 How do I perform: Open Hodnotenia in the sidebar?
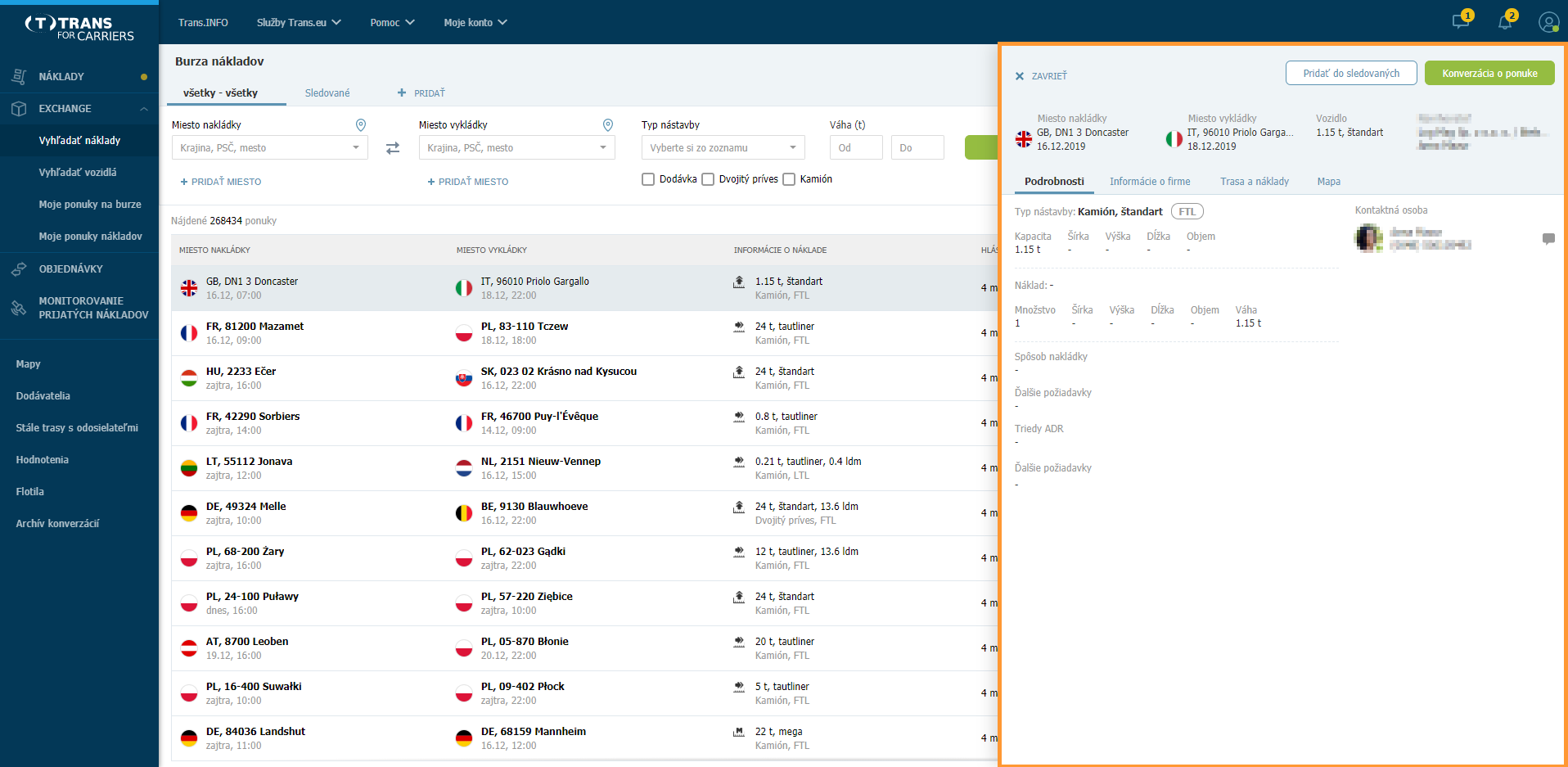click(42, 460)
